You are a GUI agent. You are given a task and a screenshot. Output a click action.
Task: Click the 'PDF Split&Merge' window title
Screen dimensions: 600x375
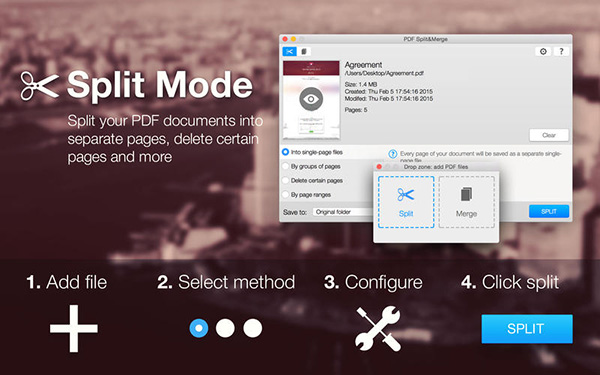[426, 39]
